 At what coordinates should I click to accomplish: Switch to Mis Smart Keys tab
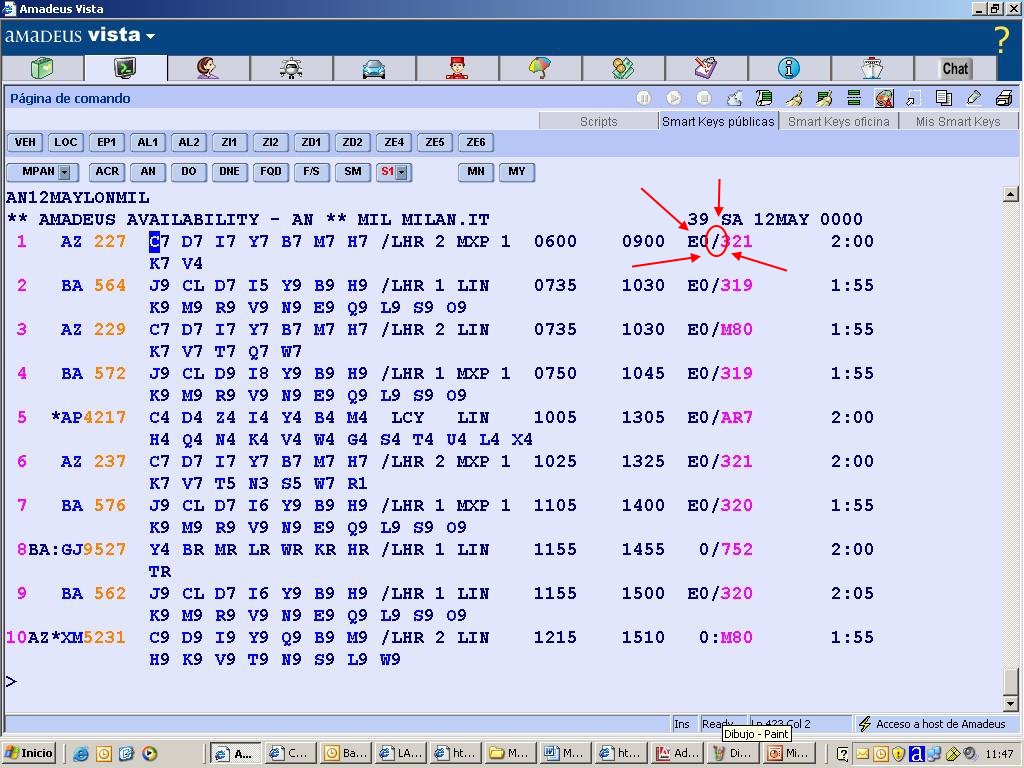[x=957, y=121]
